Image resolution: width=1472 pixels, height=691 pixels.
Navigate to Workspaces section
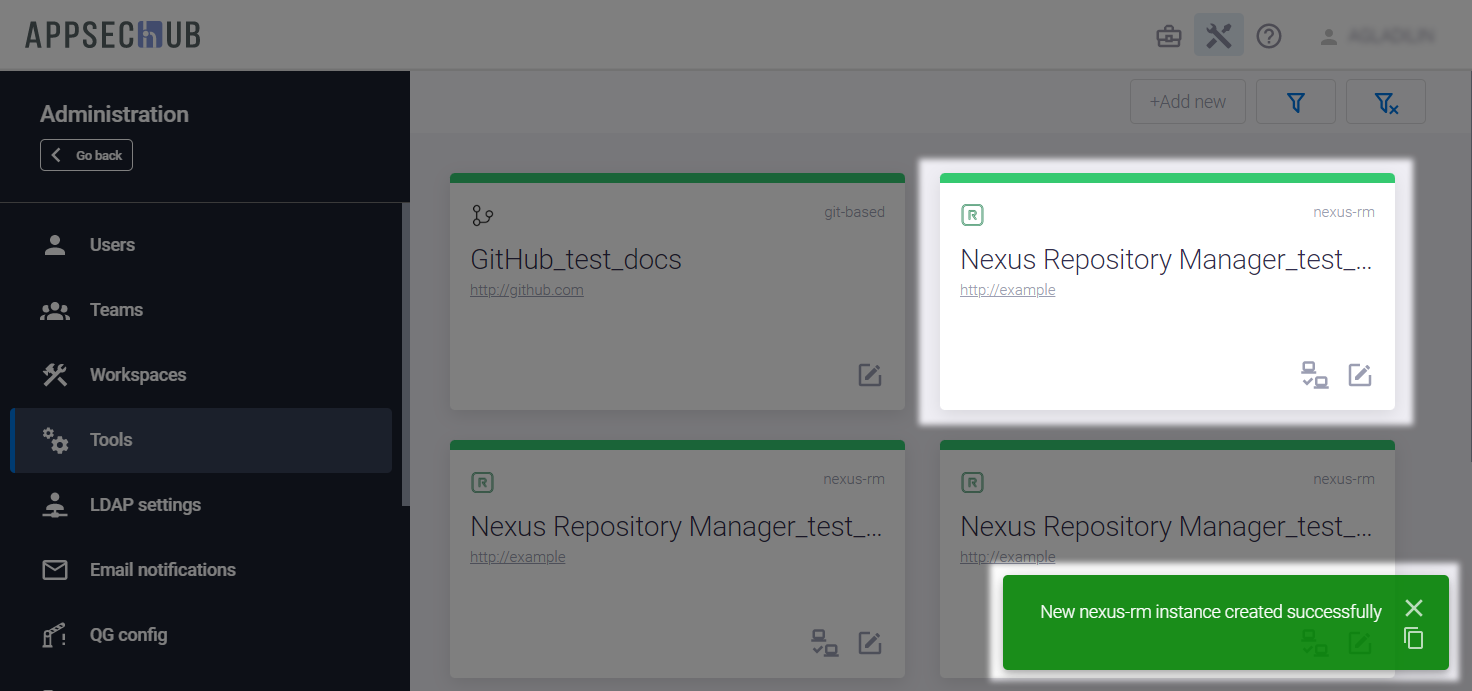coord(138,375)
